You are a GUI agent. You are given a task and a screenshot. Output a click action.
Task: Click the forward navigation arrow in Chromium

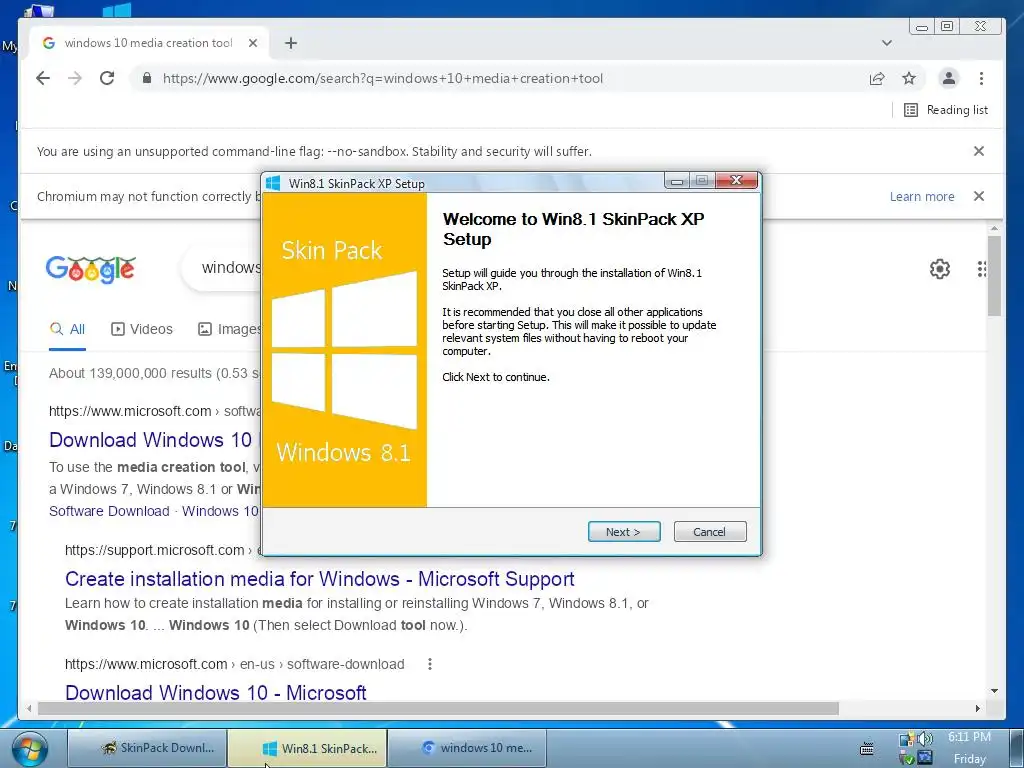[75, 78]
